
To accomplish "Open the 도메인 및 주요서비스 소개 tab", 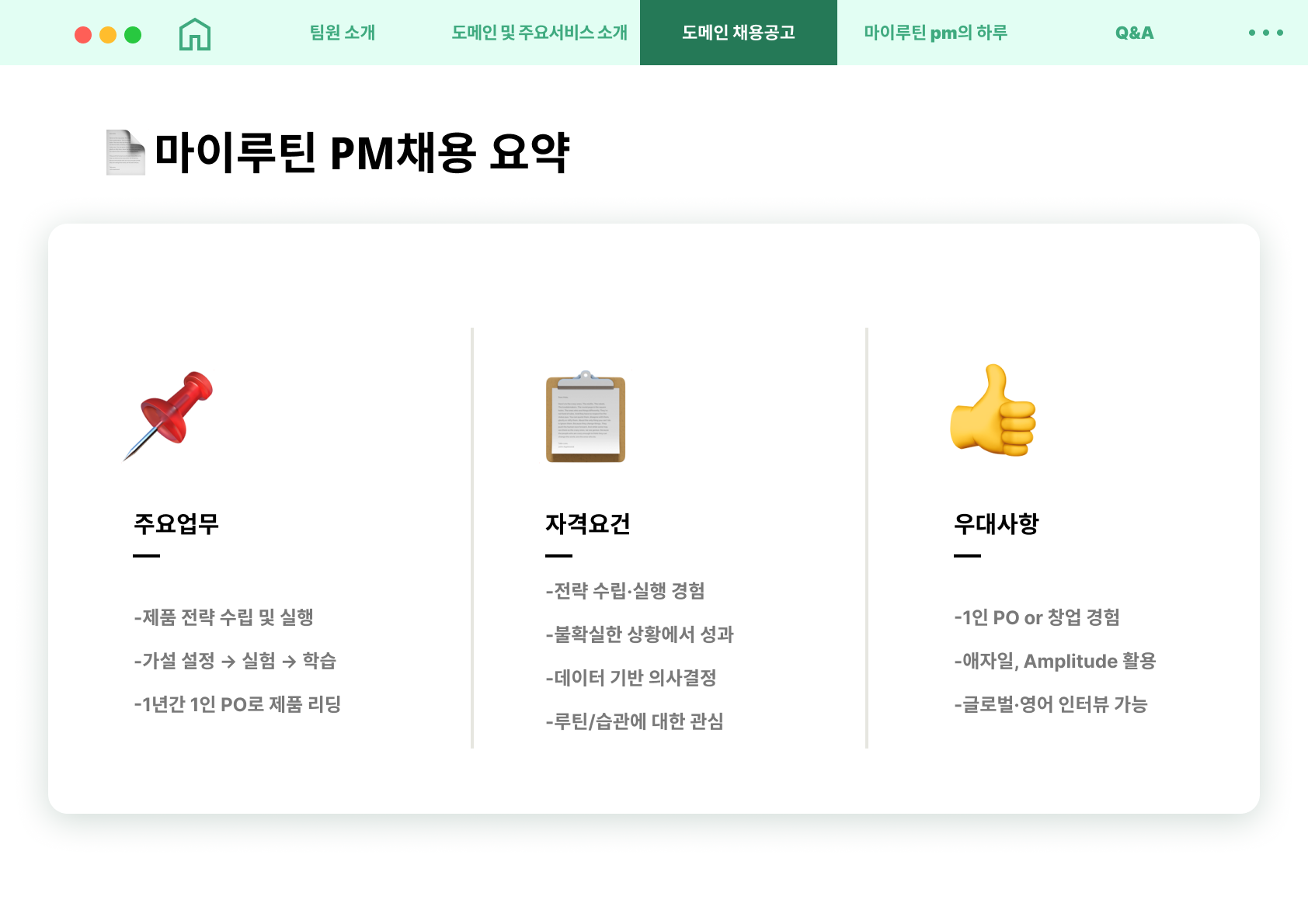I will coord(540,33).
